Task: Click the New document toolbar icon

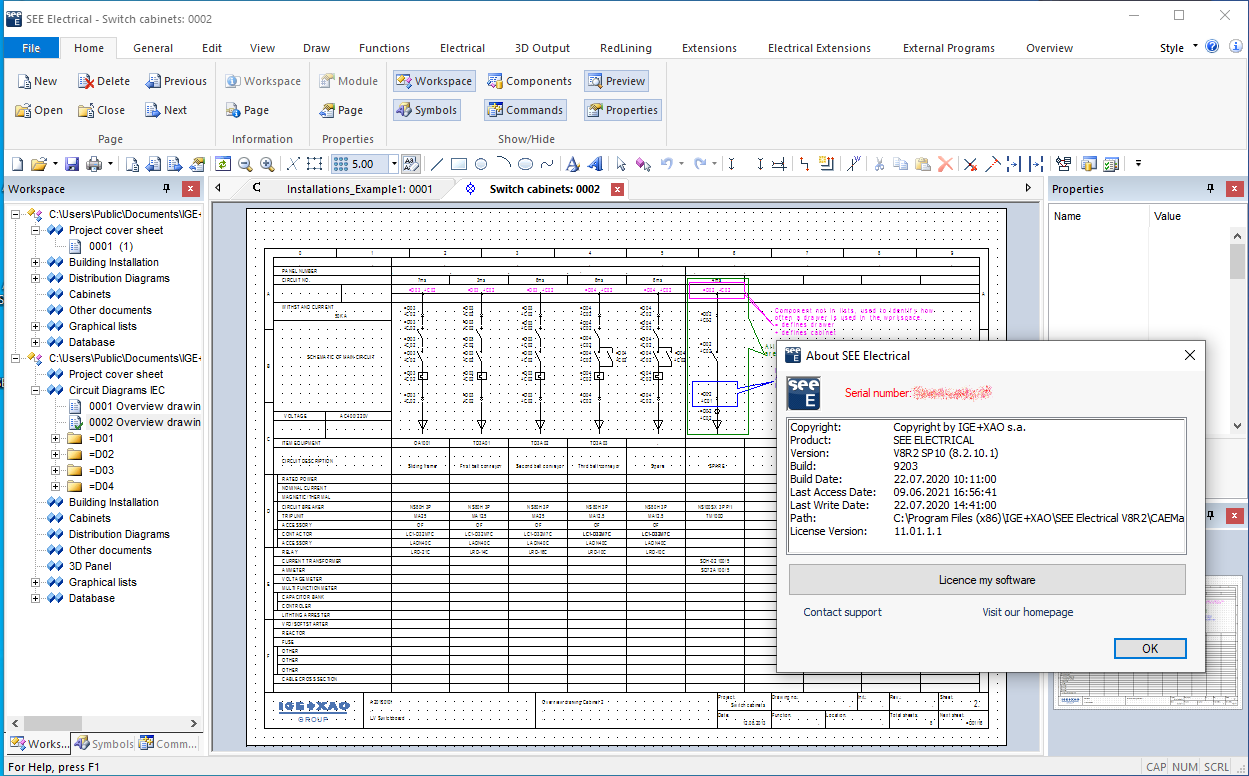Action: [17, 164]
